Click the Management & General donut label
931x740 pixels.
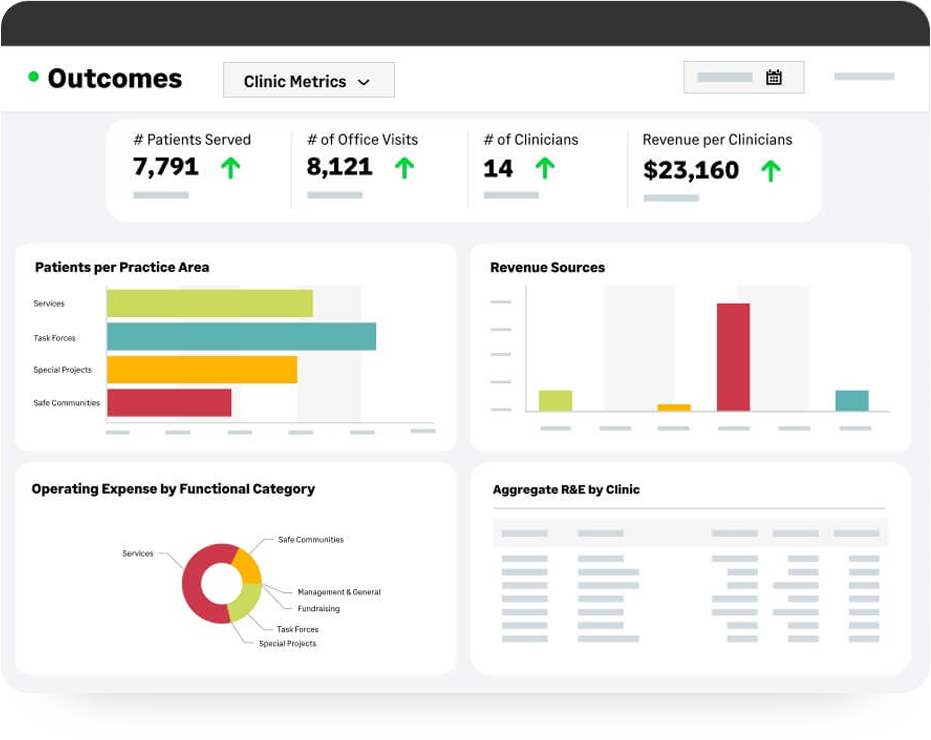(x=339, y=592)
